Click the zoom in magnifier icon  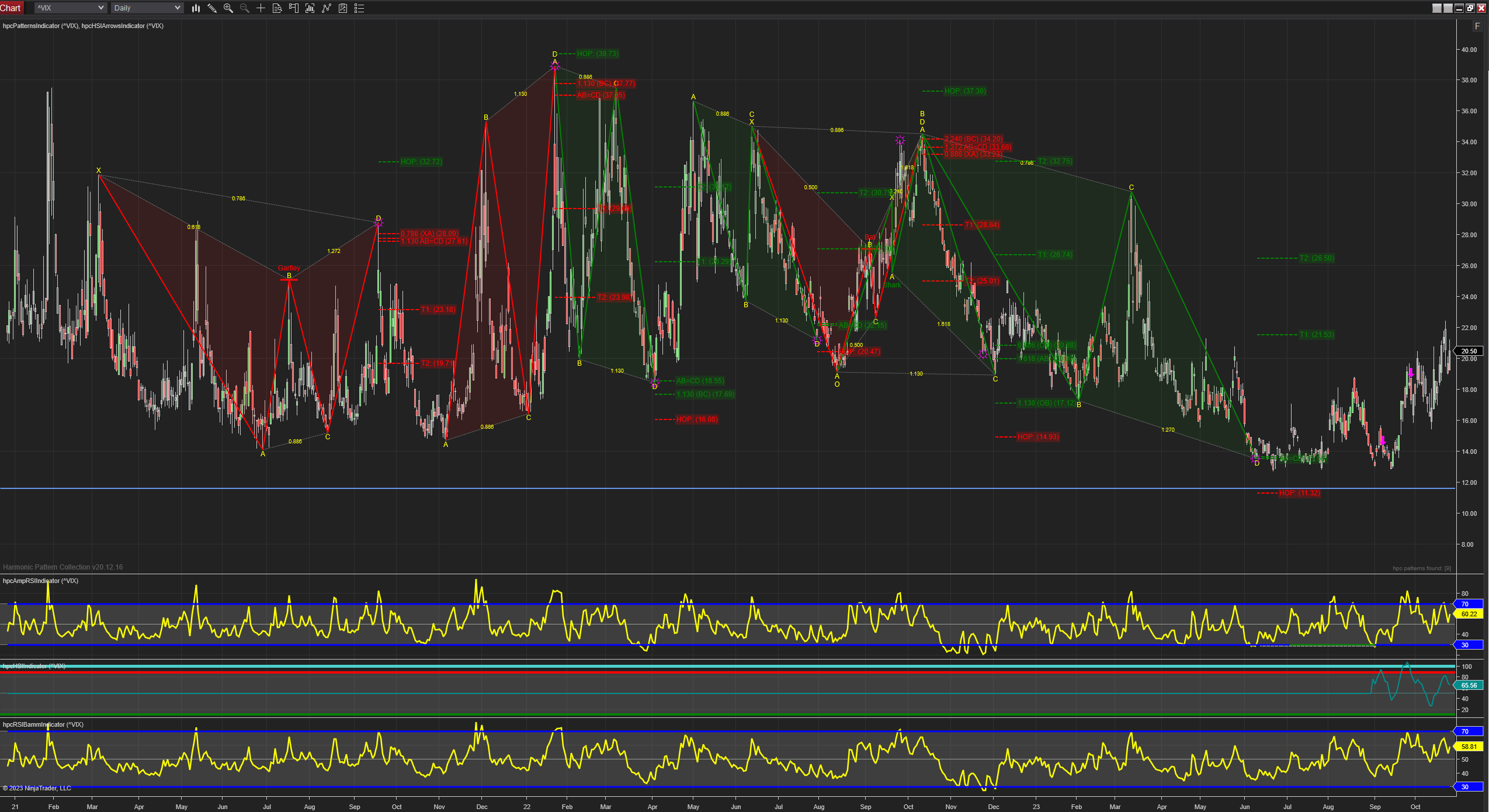[x=228, y=8]
